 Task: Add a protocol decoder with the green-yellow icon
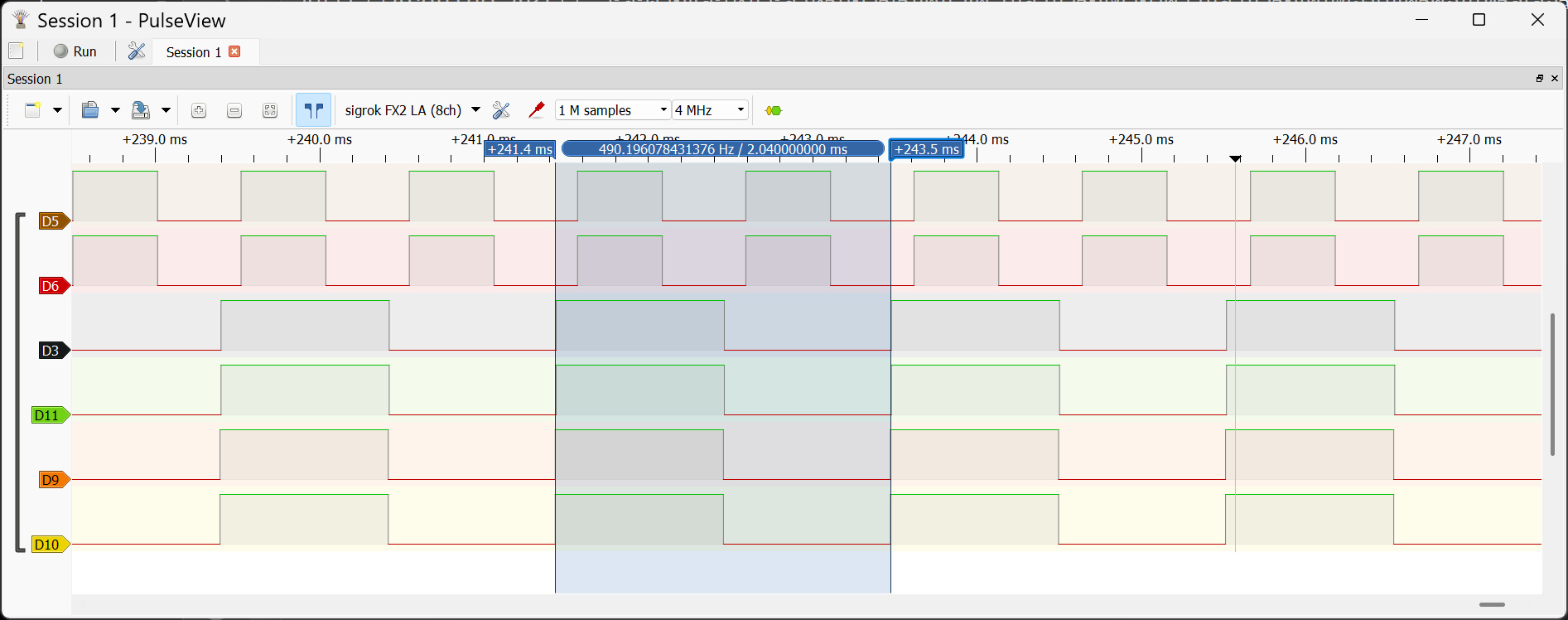coord(774,110)
